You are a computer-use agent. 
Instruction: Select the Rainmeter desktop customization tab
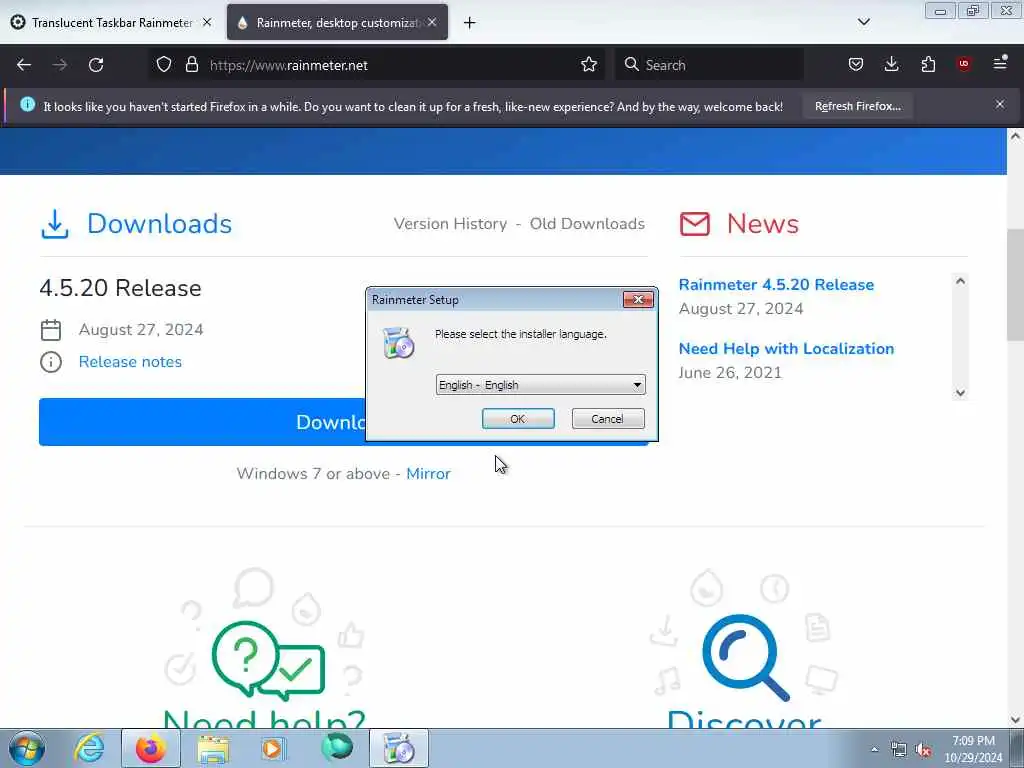point(337,23)
